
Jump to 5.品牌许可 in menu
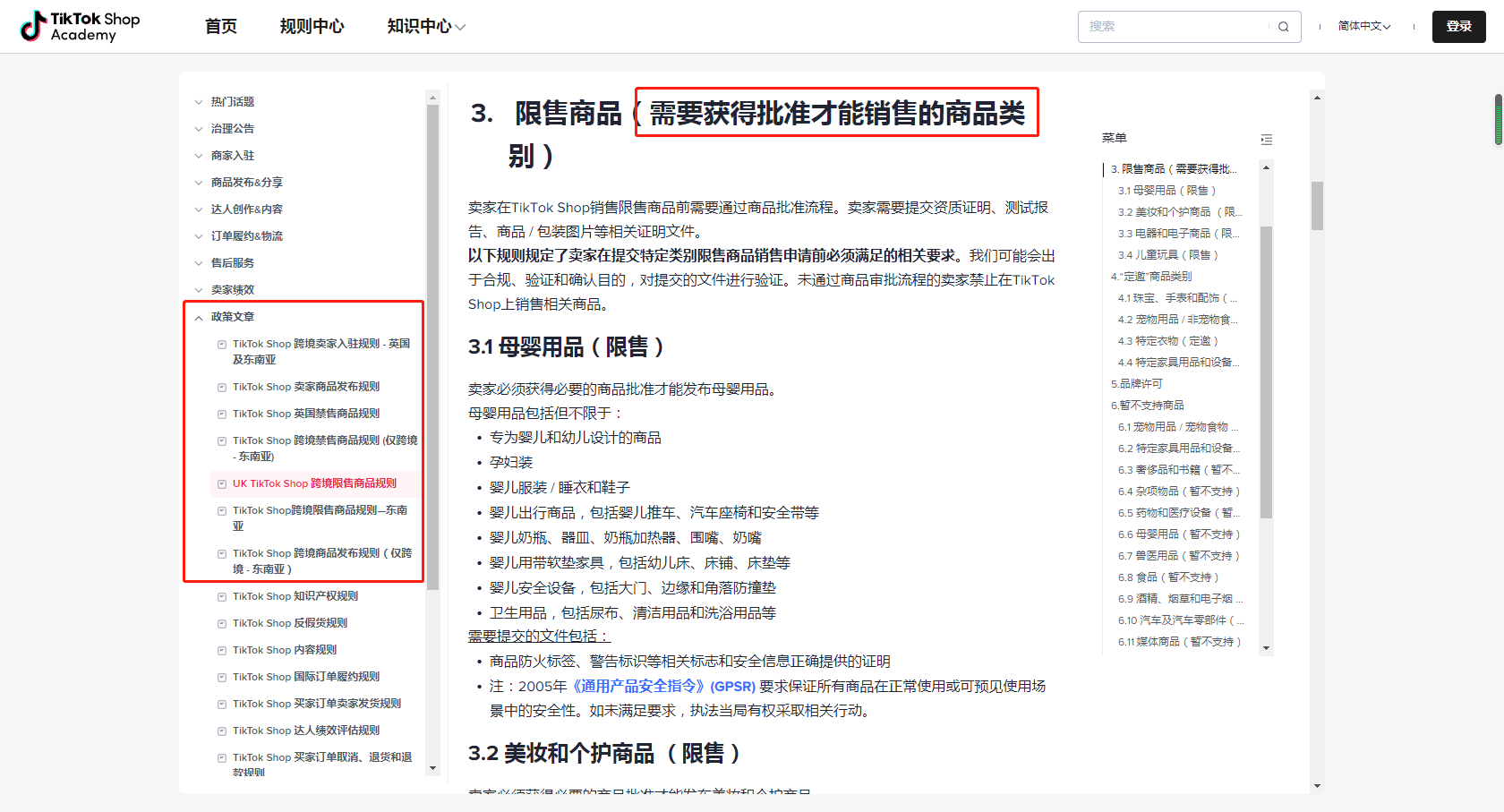coord(1137,384)
